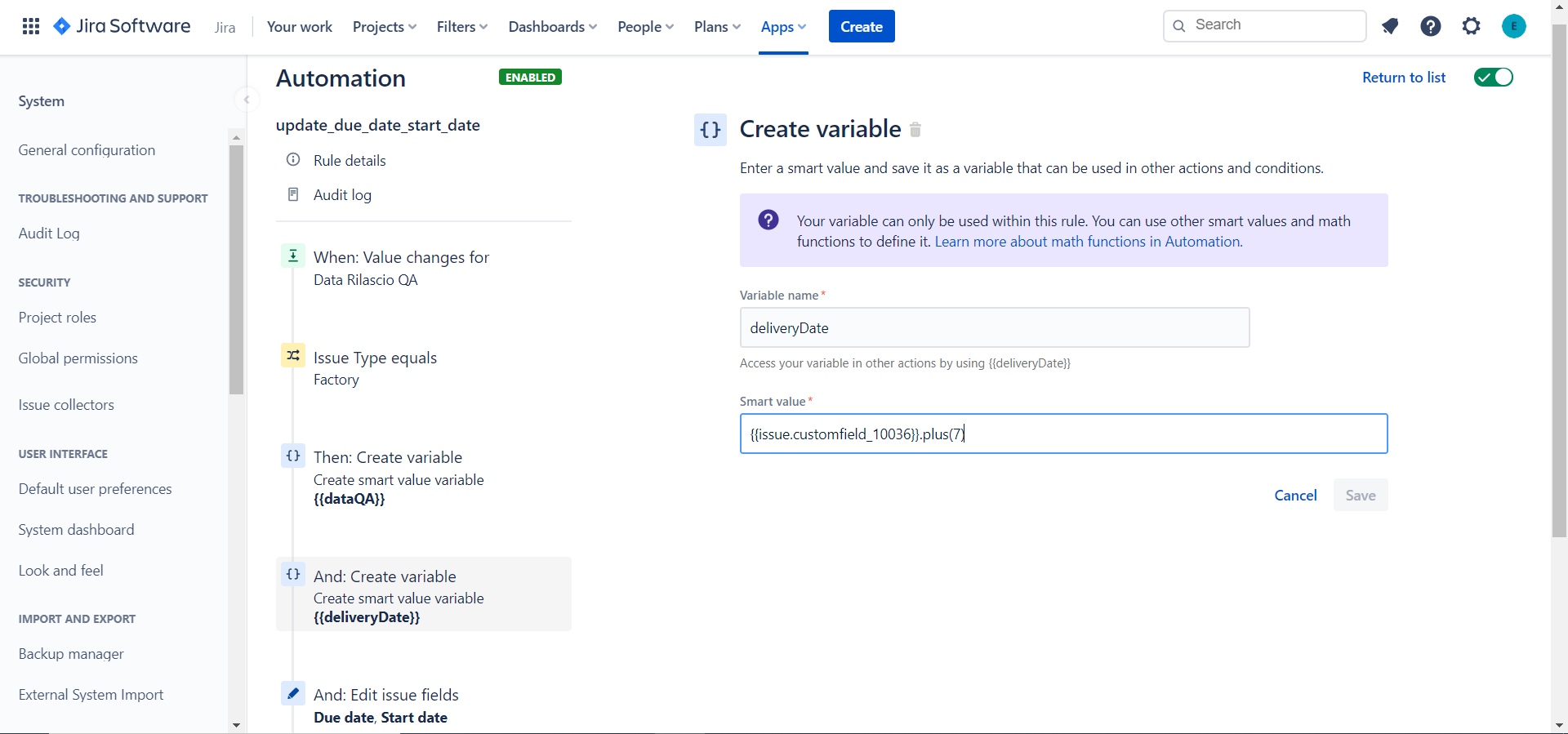1568x734 pixels.
Task: Select the Issue Type equals condition icon
Action: click(x=293, y=356)
